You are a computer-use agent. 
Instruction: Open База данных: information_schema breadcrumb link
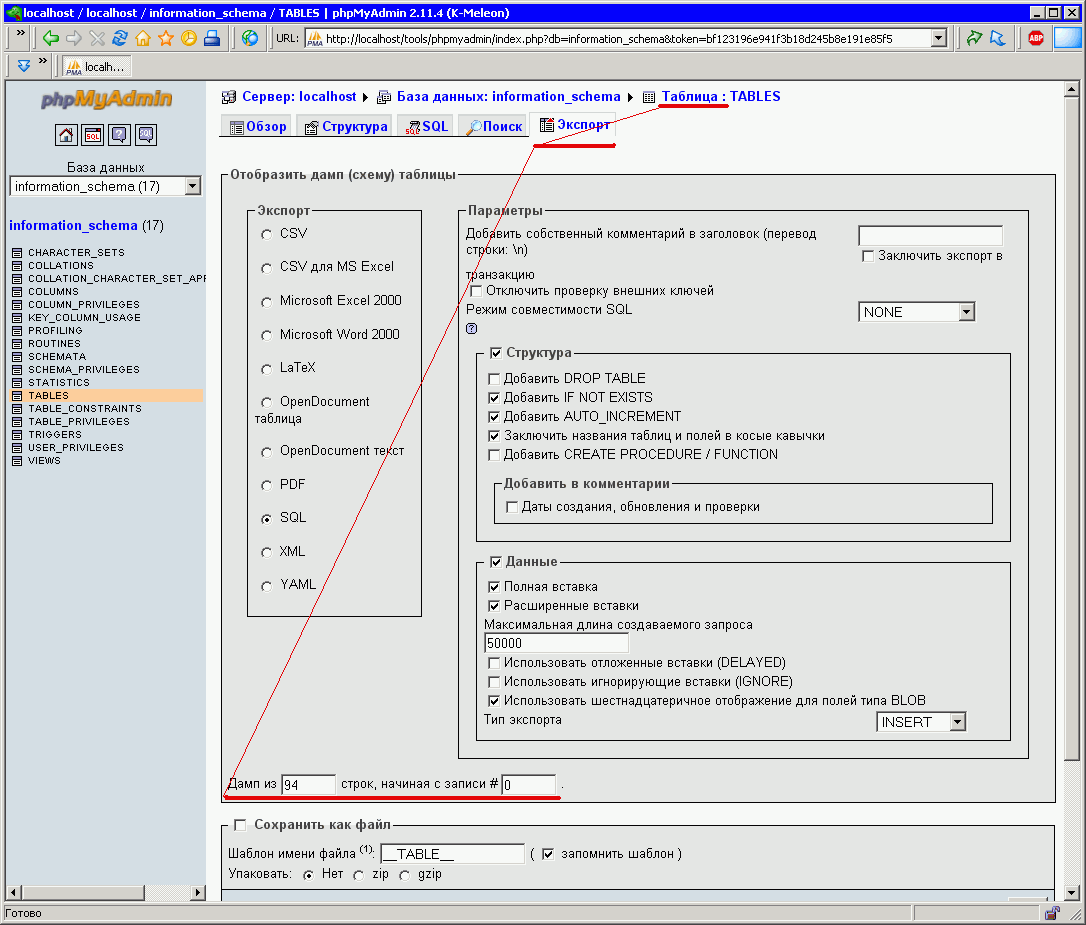click(x=508, y=96)
